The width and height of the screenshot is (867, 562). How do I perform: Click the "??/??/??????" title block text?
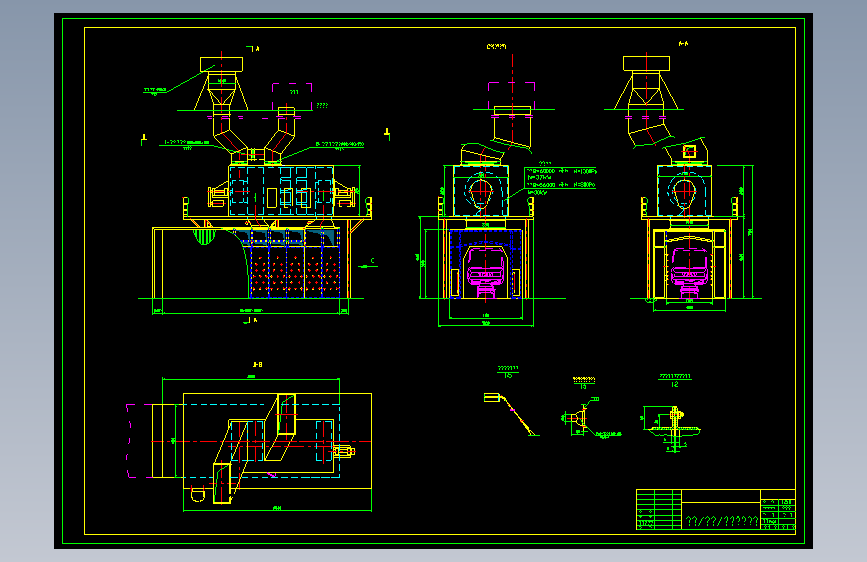click(x=722, y=521)
